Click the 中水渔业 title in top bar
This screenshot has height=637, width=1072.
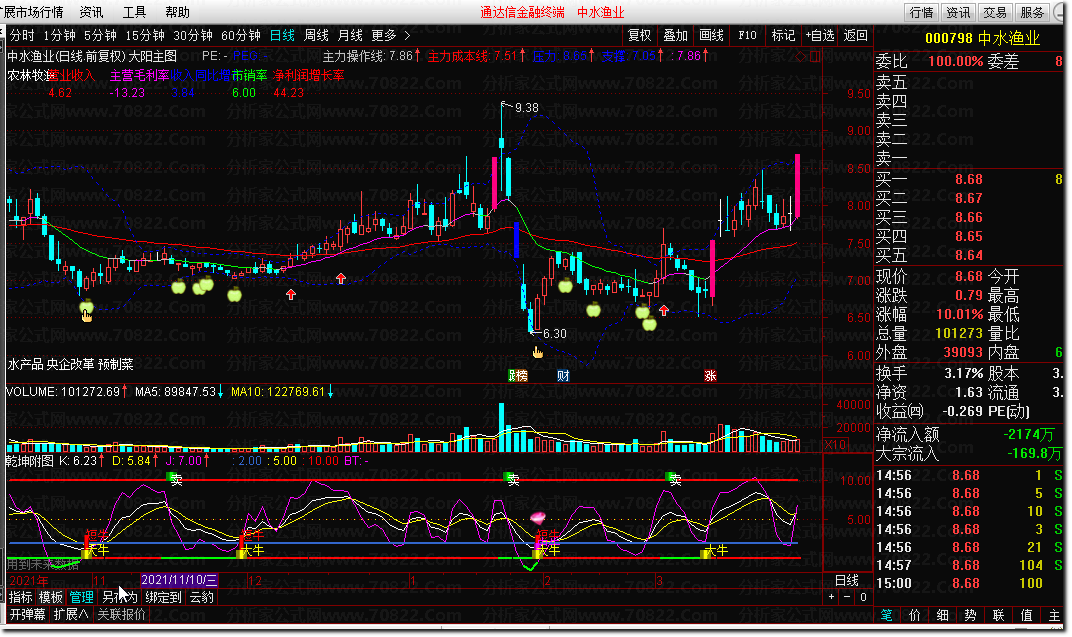point(600,12)
